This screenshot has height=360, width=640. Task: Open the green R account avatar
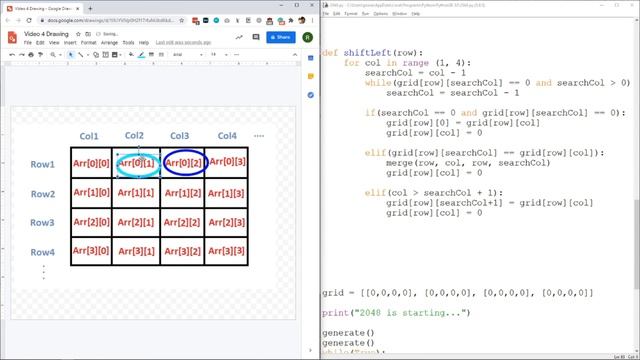click(x=308, y=37)
